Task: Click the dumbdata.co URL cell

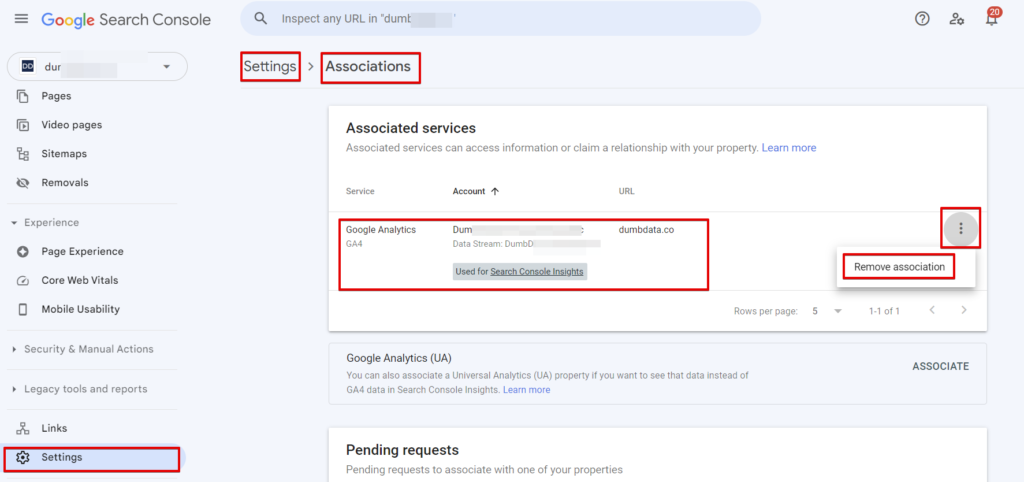Action: pos(646,230)
